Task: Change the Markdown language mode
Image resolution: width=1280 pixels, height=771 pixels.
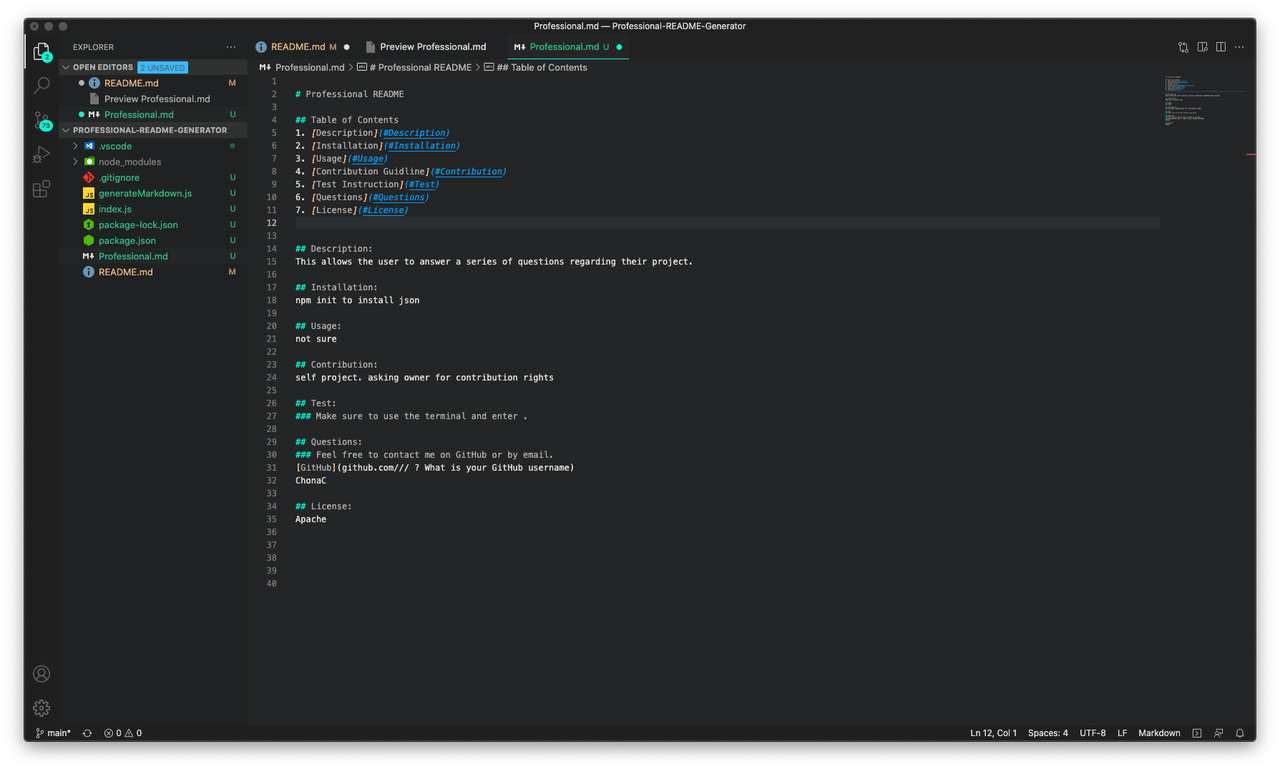Action: 1158,732
